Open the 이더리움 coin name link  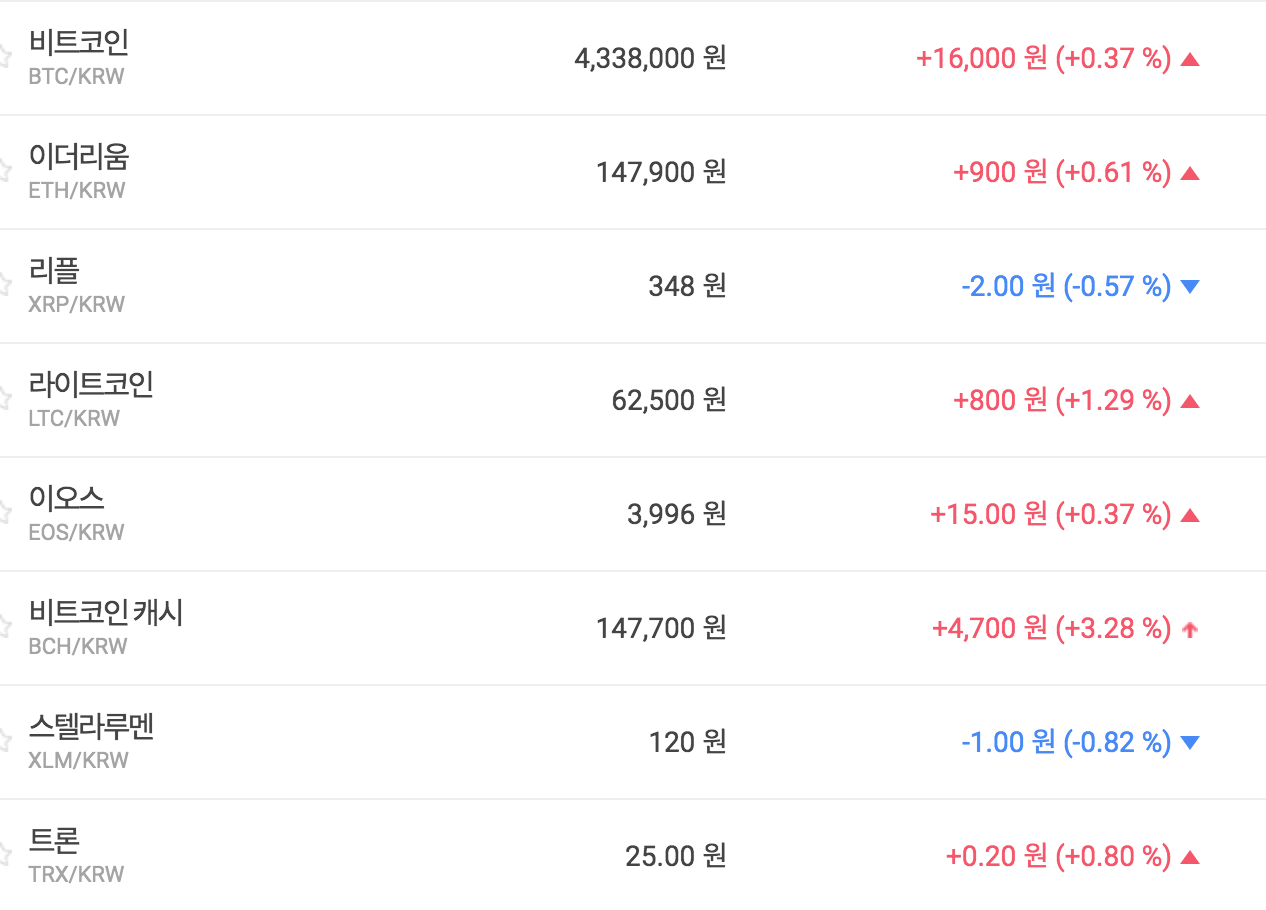coord(79,157)
